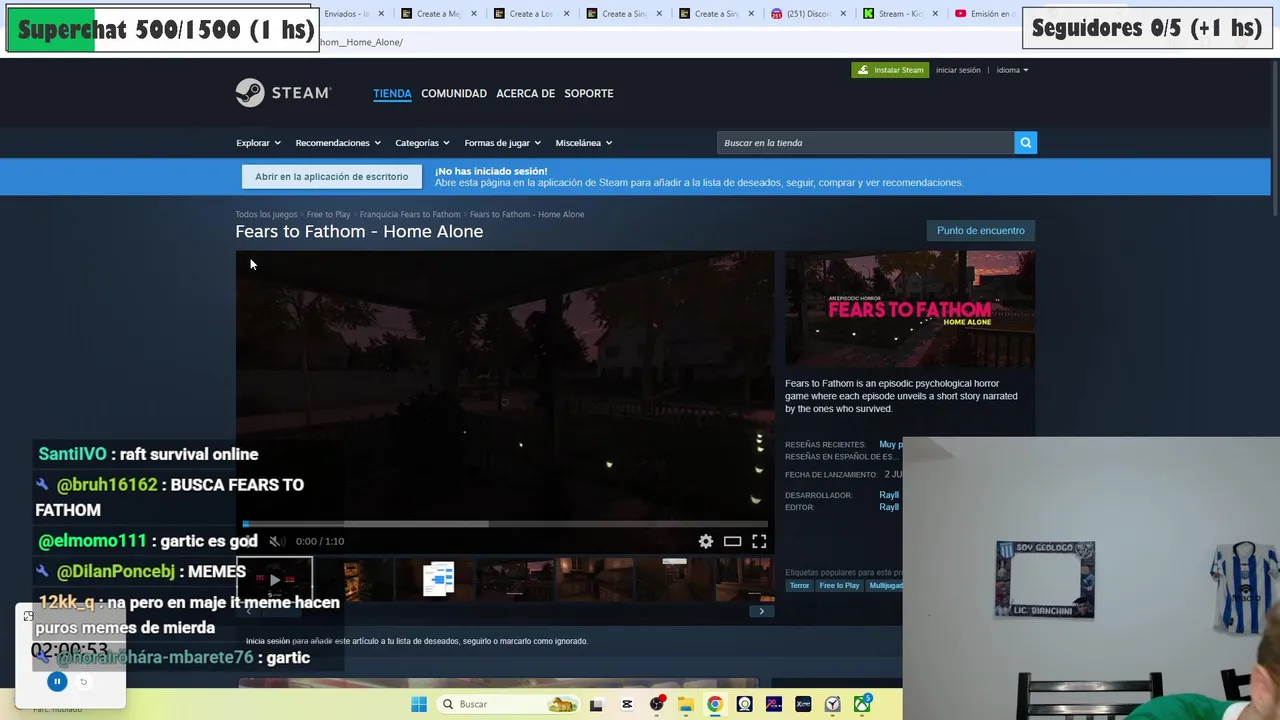Focus the Buscar en la tienda field
The image size is (1280, 720).
tap(865, 143)
